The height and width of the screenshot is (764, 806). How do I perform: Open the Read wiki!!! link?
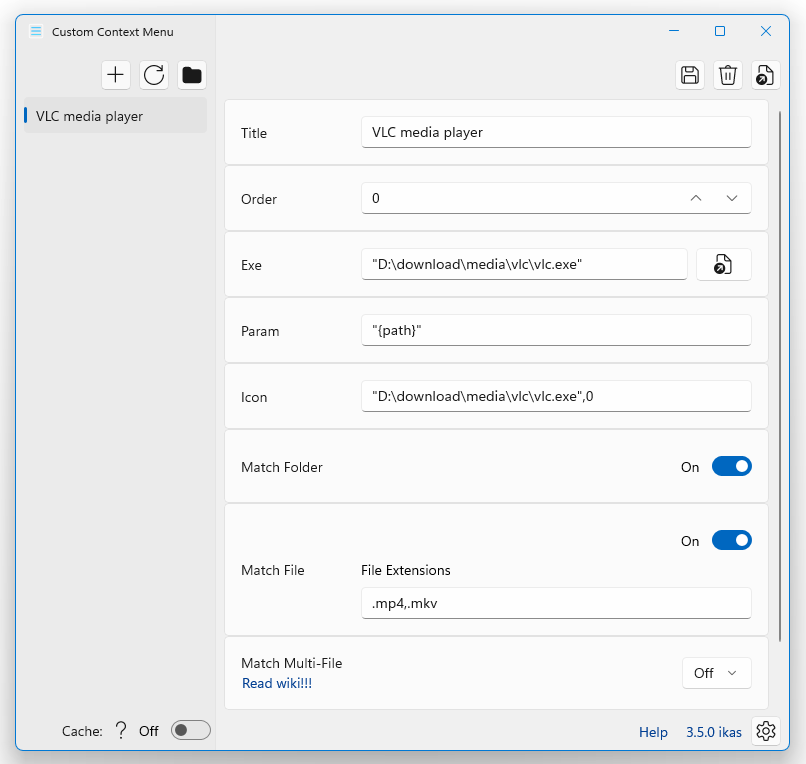(x=277, y=683)
